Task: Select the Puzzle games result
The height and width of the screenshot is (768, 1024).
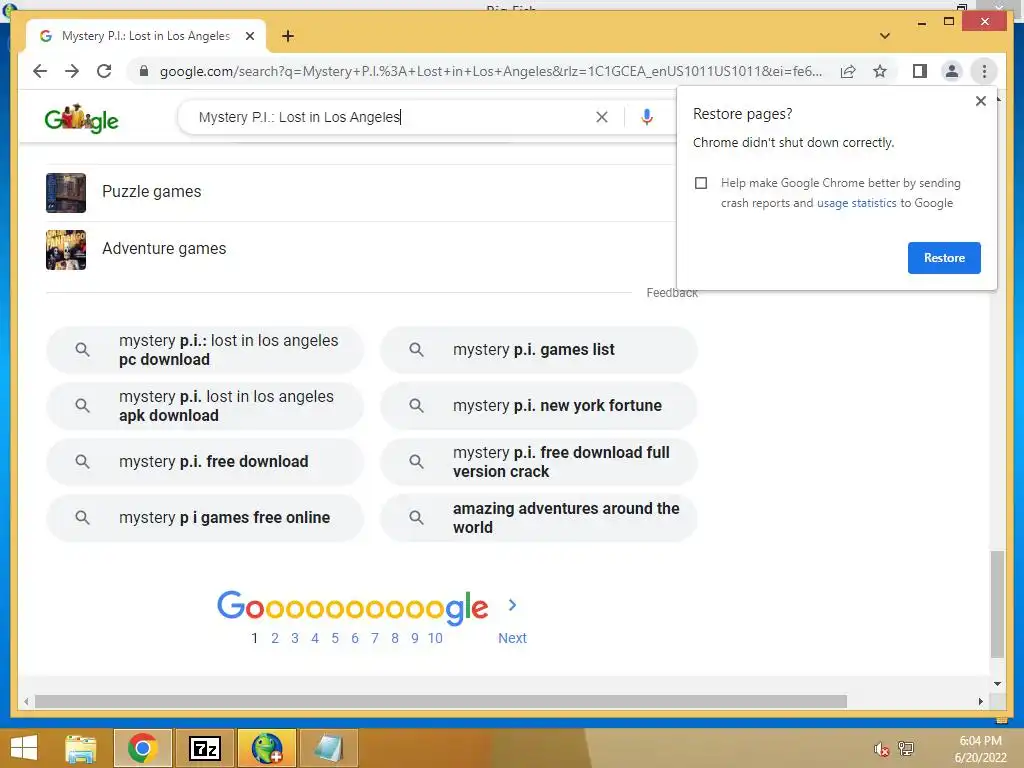Action: pyautogui.click(x=152, y=191)
